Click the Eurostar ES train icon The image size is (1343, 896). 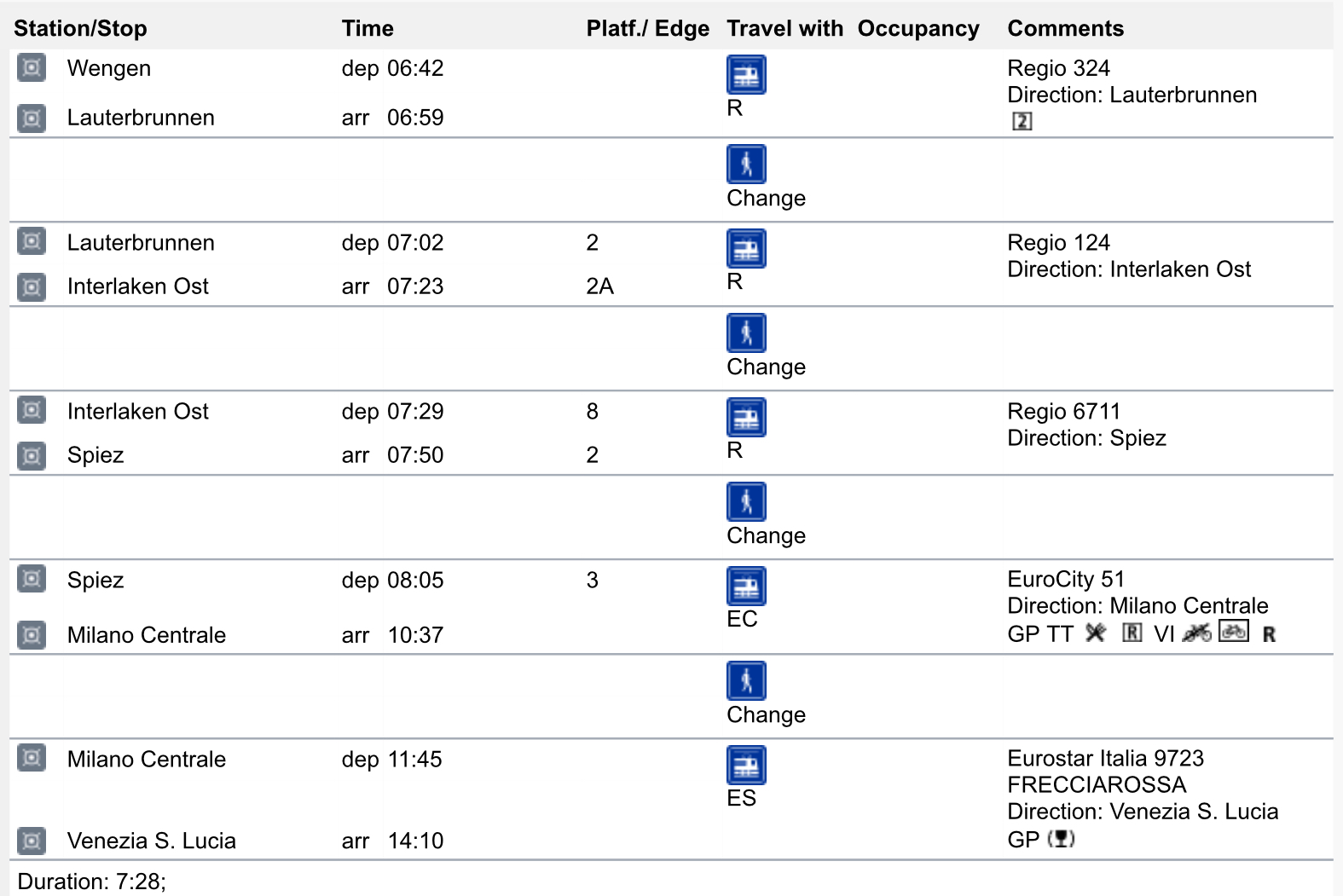click(x=746, y=766)
